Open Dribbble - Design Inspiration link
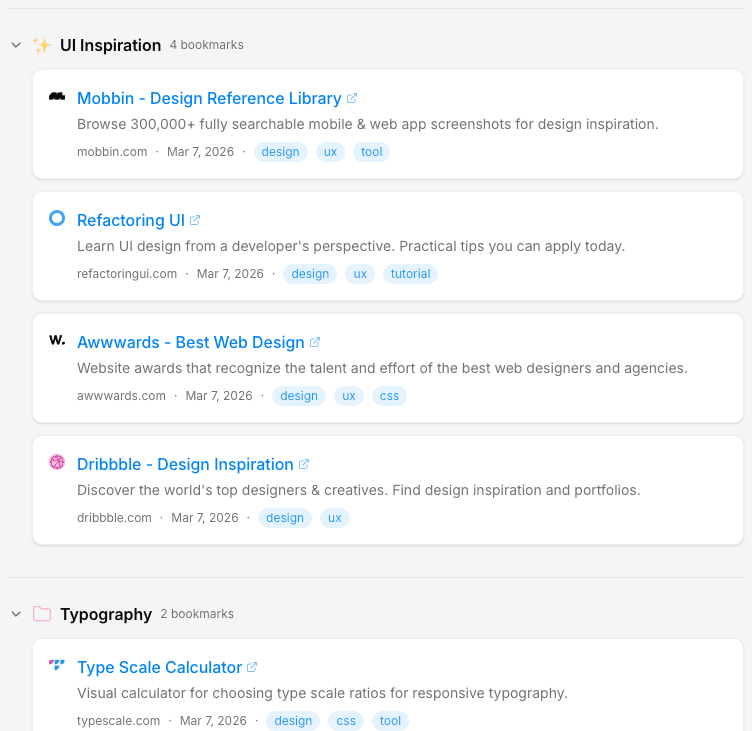This screenshot has height=731, width=752. (x=185, y=464)
